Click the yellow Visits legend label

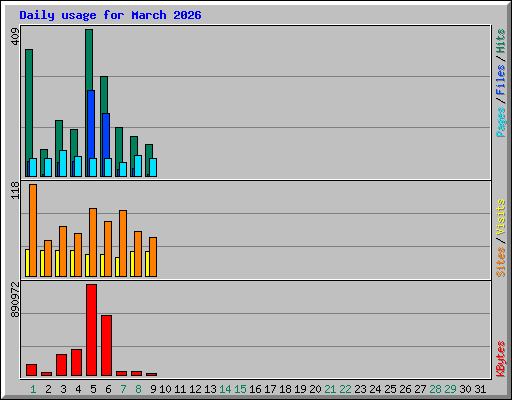point(500,217)
